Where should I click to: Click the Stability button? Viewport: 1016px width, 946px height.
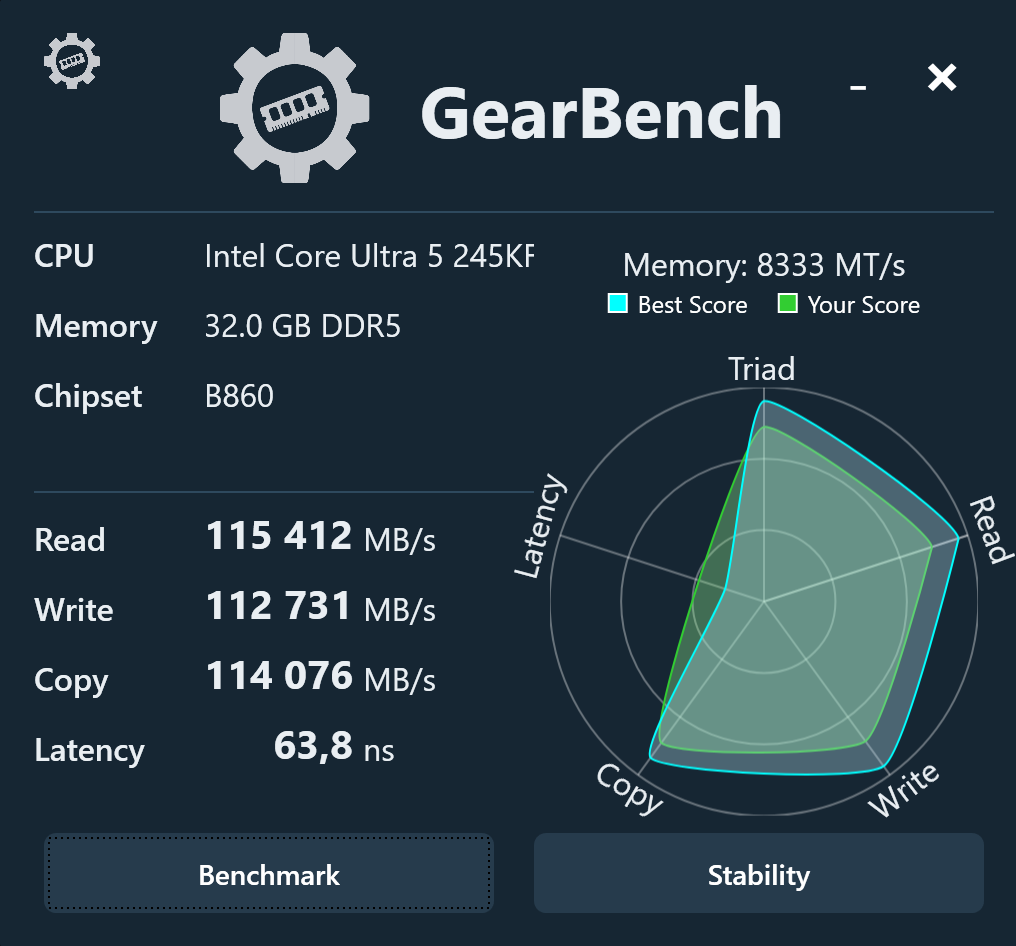(x=758, y=875)
